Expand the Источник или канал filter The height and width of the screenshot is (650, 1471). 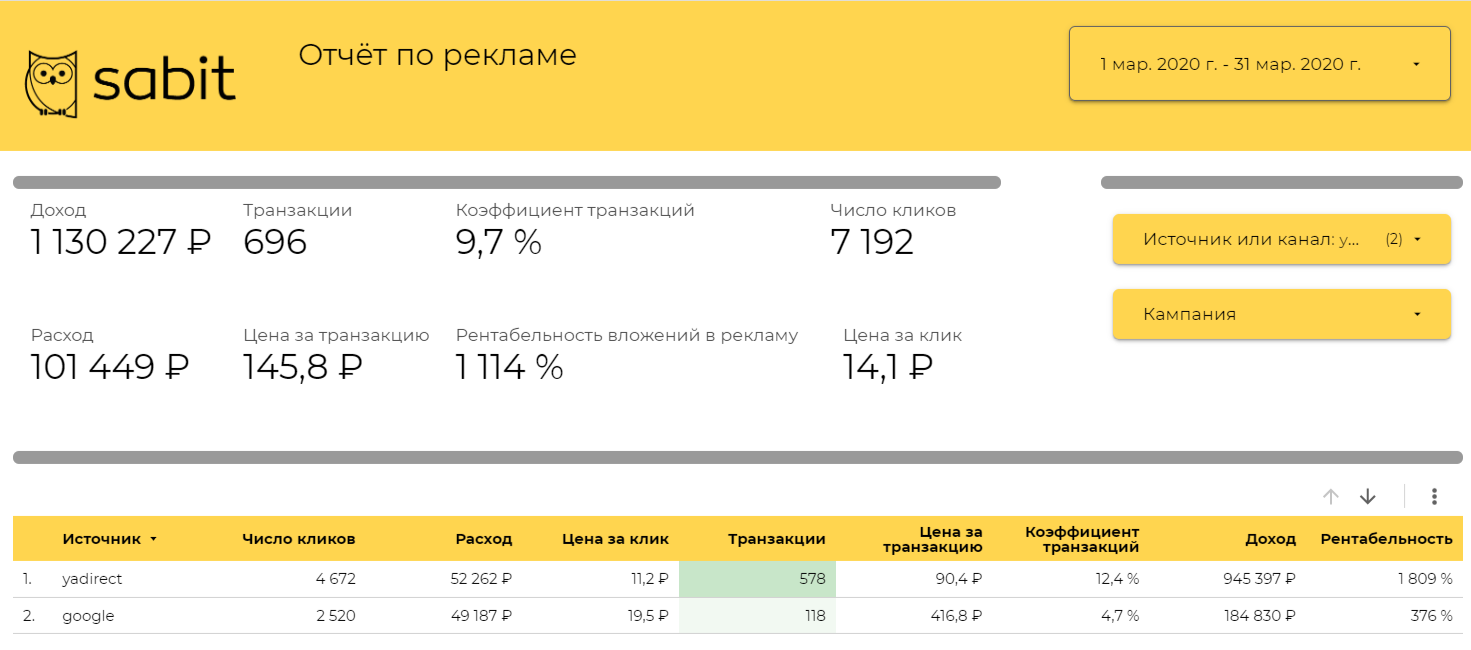(1282, 239)
